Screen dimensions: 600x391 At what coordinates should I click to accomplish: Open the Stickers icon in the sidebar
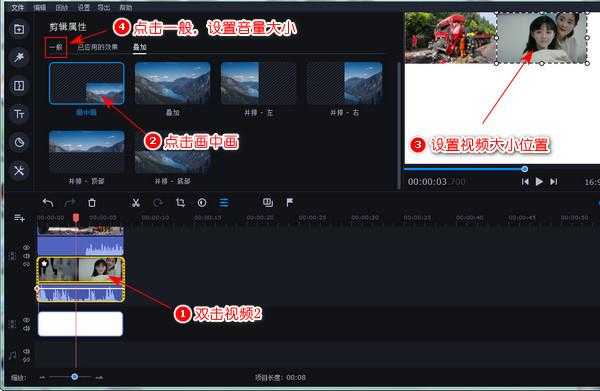tap(19, 142)
